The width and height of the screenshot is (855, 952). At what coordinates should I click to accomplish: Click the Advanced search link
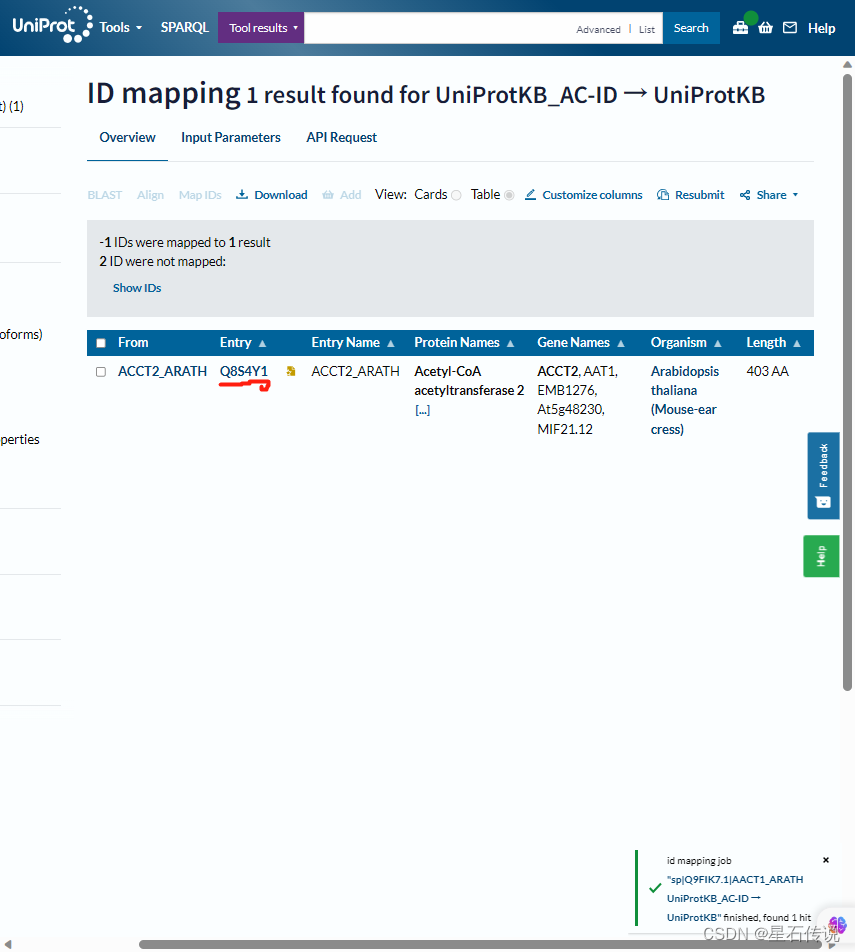(598, 29)
